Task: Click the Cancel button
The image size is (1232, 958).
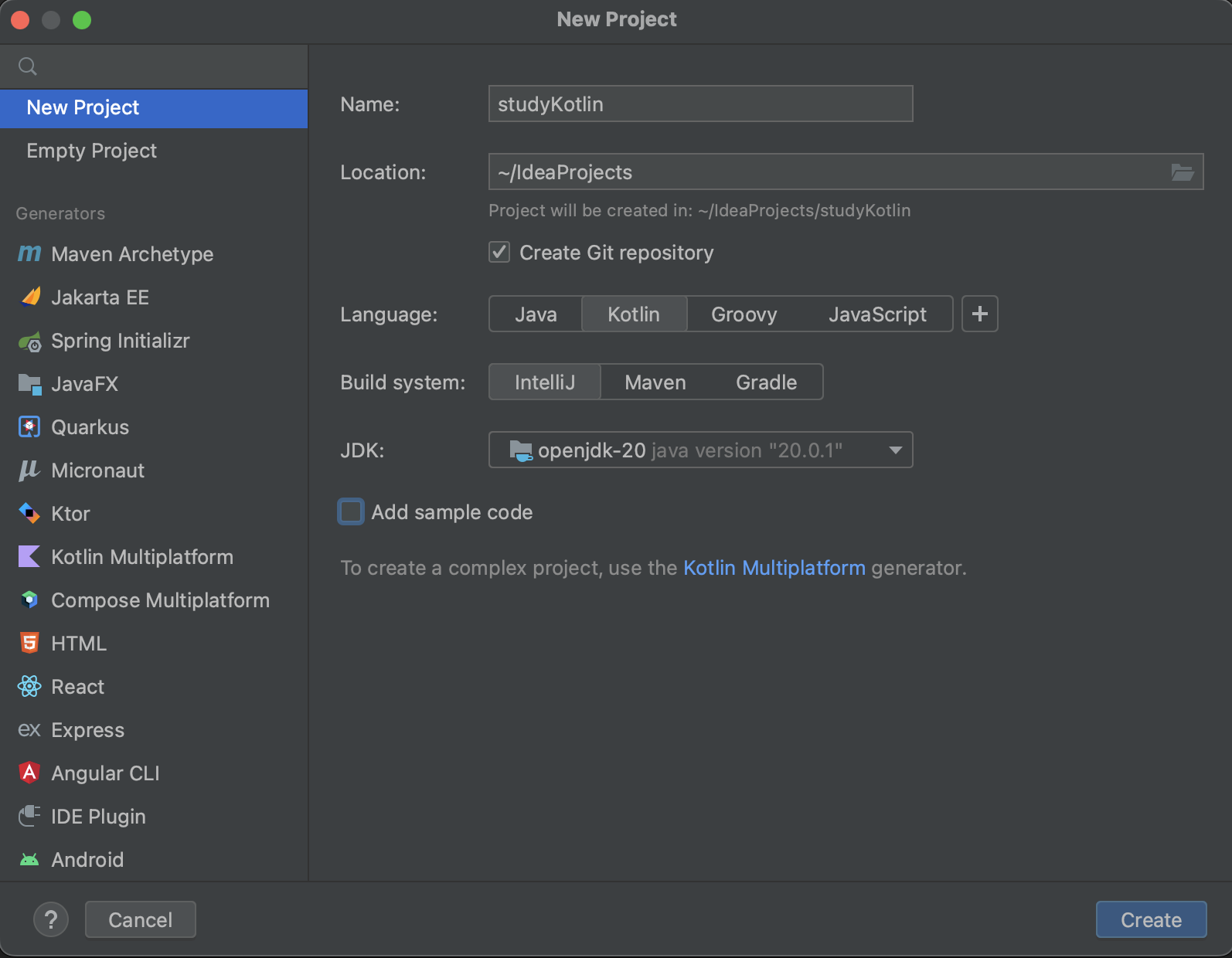Action: click(141, 919)
